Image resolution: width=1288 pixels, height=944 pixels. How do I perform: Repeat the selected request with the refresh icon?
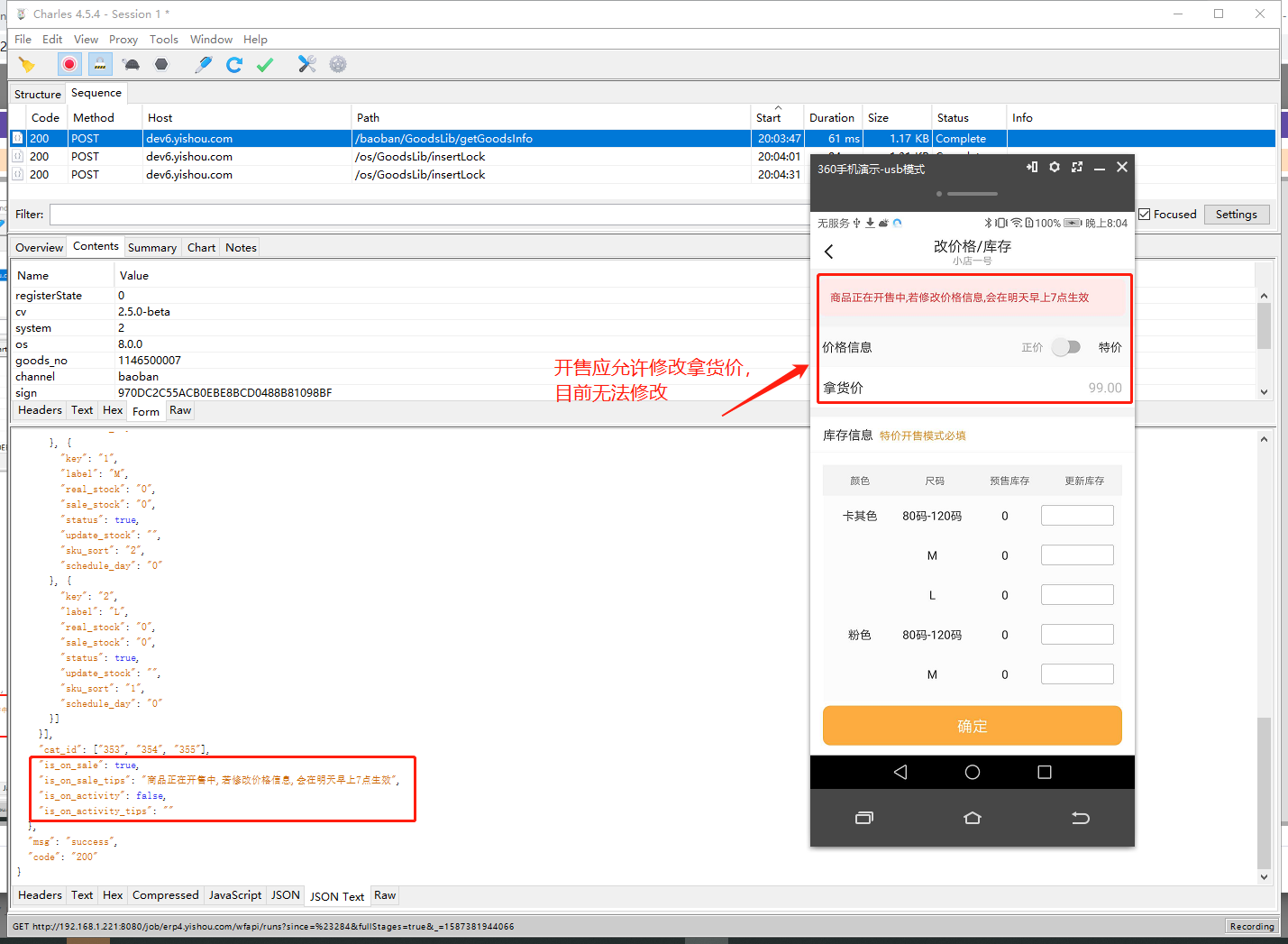click(x=234, y=64)
